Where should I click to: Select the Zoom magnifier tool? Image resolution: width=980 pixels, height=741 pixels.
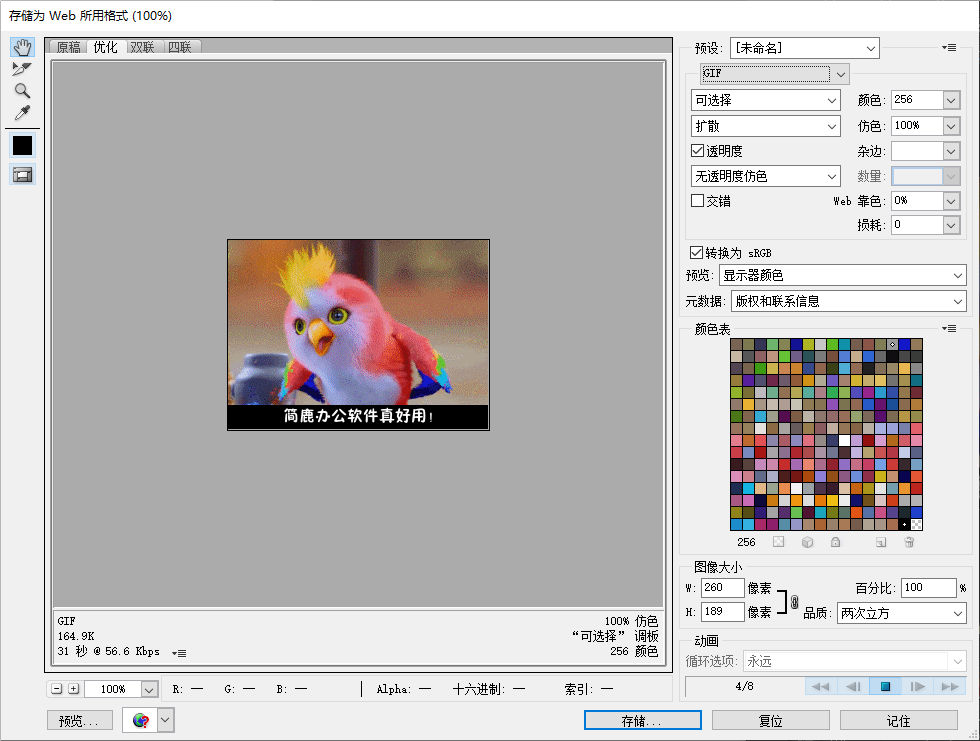point(22,91)
